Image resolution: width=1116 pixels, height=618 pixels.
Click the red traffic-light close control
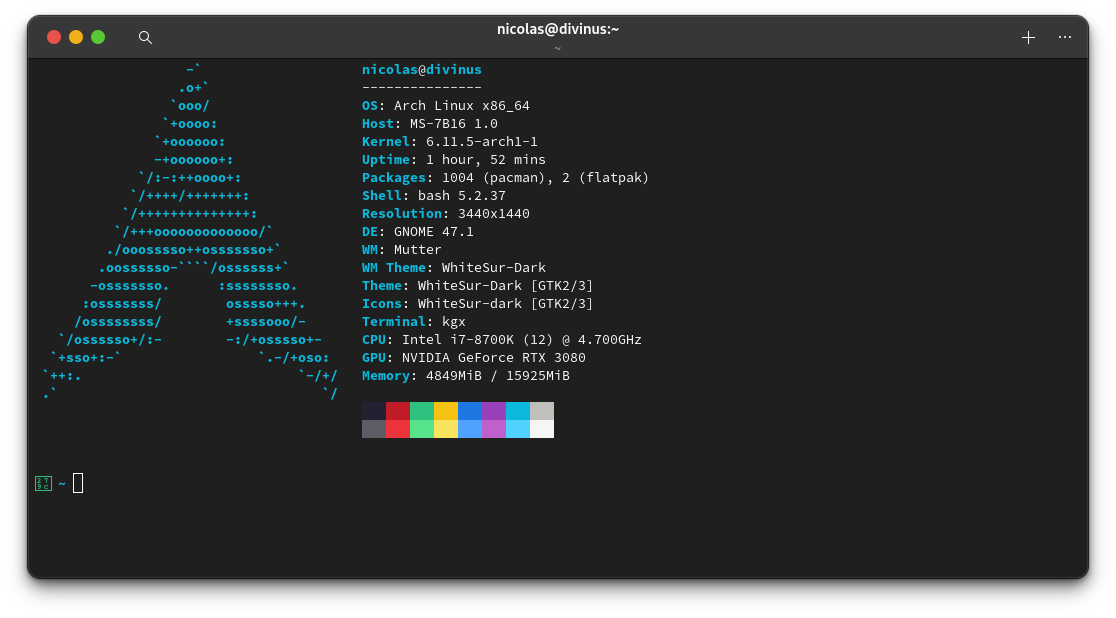[53, 35]
